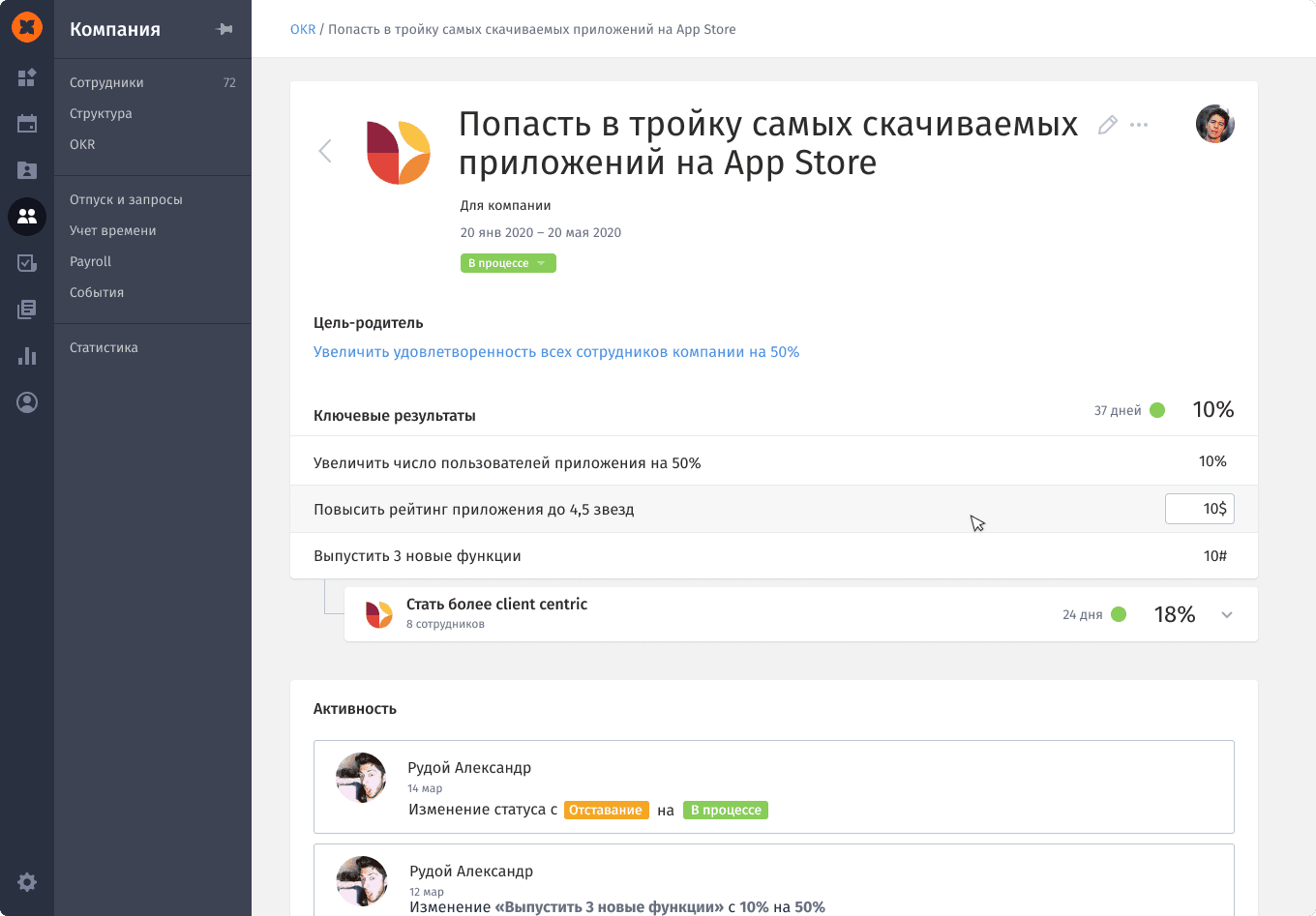Click the OKR breadcrumb link
This screenshot has width=1316, height=916.
pyautogui.click(x=303, y=29)
